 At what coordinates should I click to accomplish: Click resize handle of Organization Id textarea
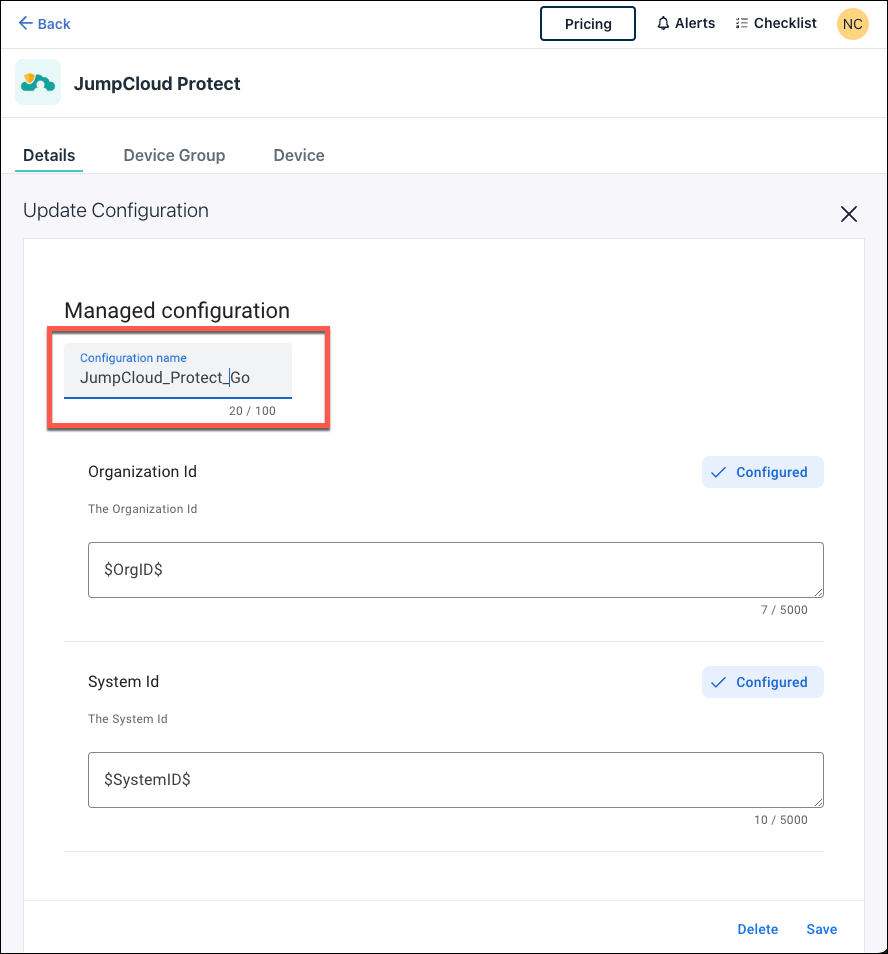tap(818, 592)
